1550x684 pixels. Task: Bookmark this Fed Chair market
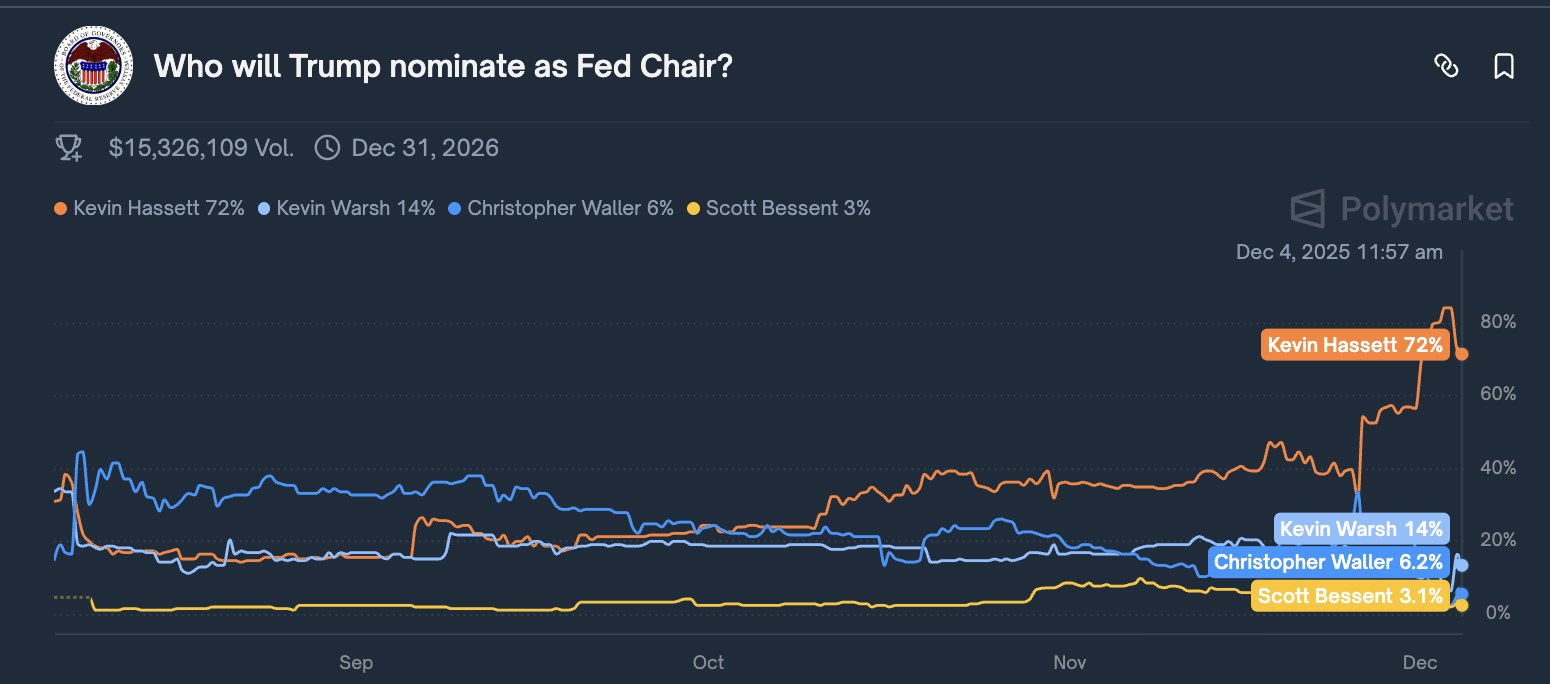point(1503,67)
